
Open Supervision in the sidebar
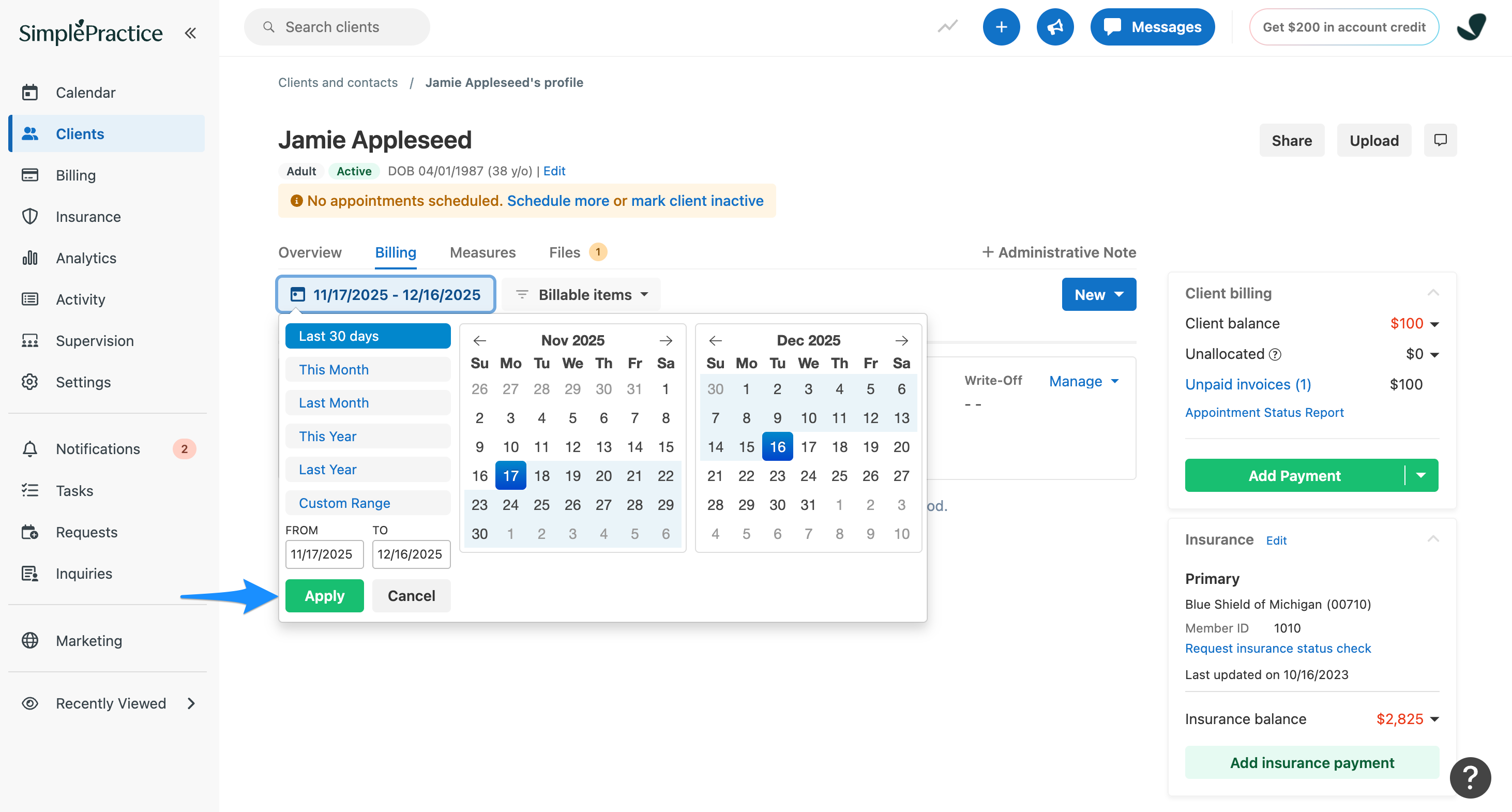(107, 340)
